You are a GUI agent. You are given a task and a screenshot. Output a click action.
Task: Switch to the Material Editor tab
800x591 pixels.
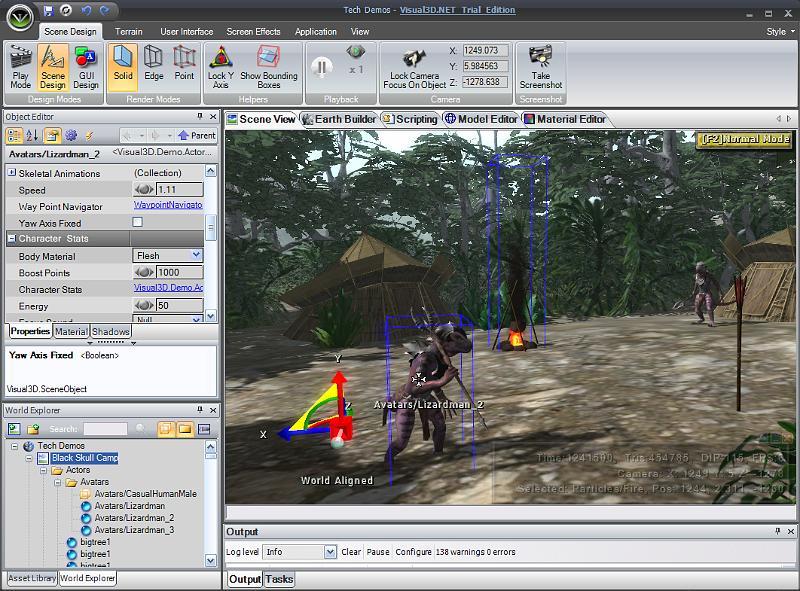pos(565,119)
